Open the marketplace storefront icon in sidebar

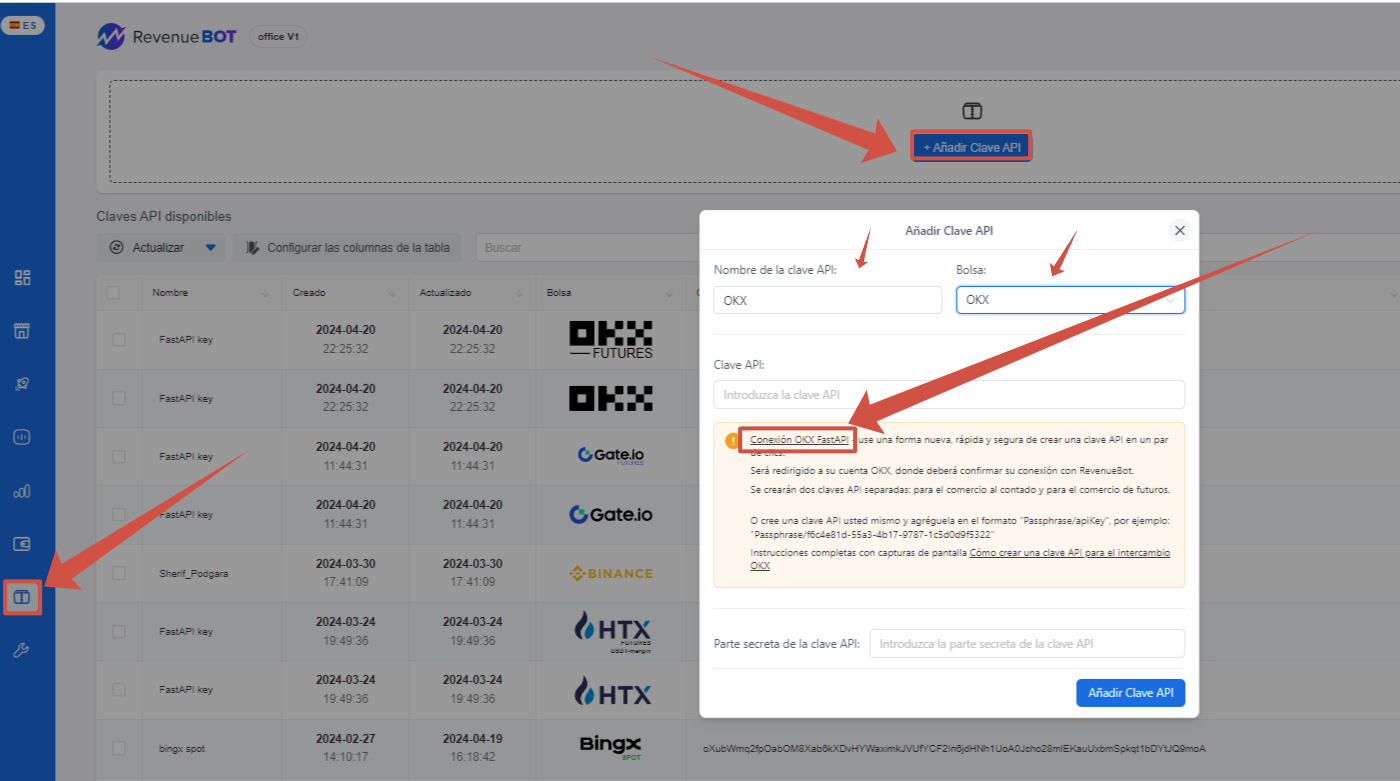click(x=22, y=330)
